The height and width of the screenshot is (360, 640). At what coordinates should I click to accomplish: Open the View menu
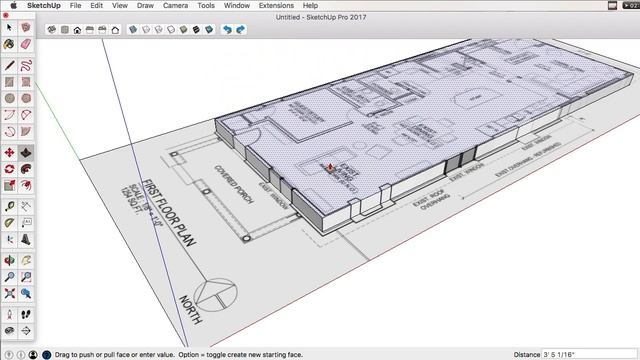coord(120,5)
